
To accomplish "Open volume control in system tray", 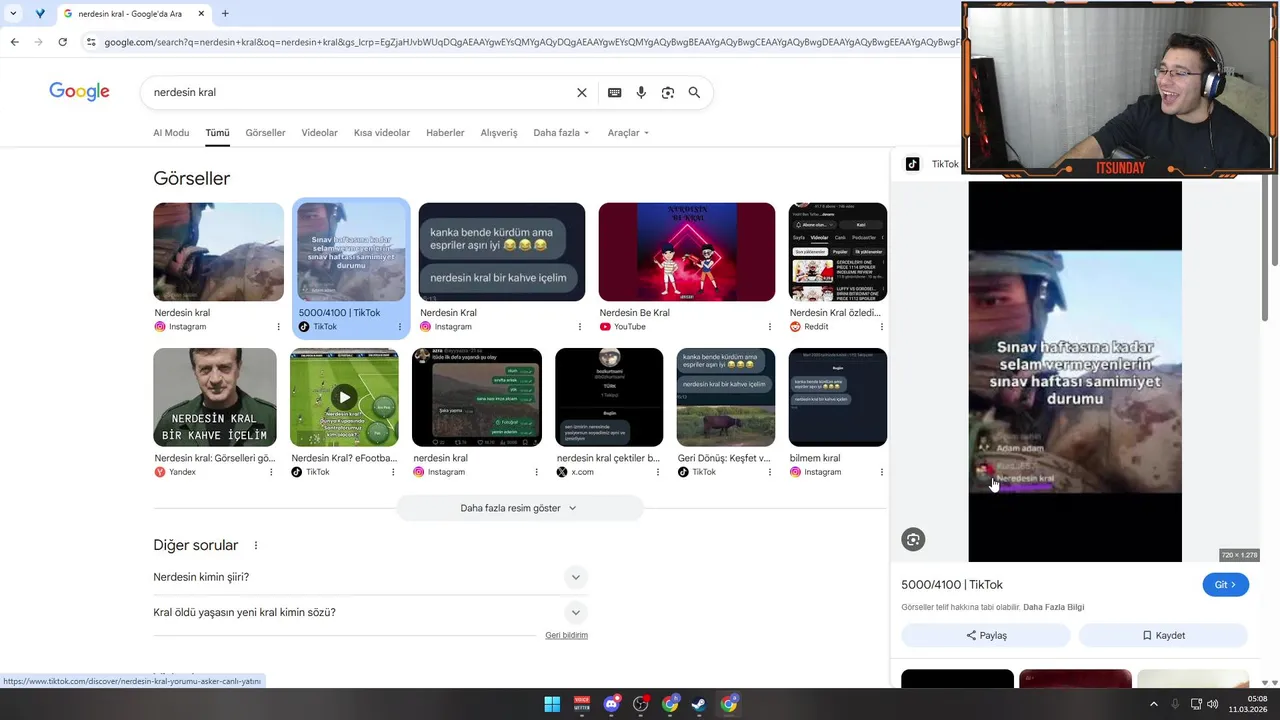I will click(x=1212, y=704).
